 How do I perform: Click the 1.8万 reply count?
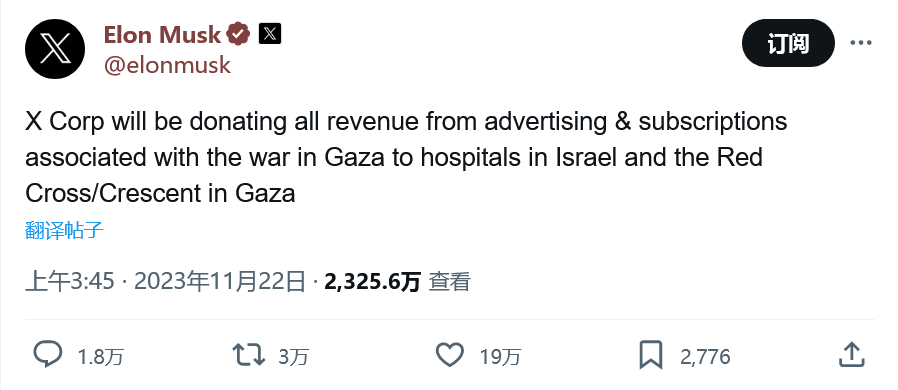(101, 357)
